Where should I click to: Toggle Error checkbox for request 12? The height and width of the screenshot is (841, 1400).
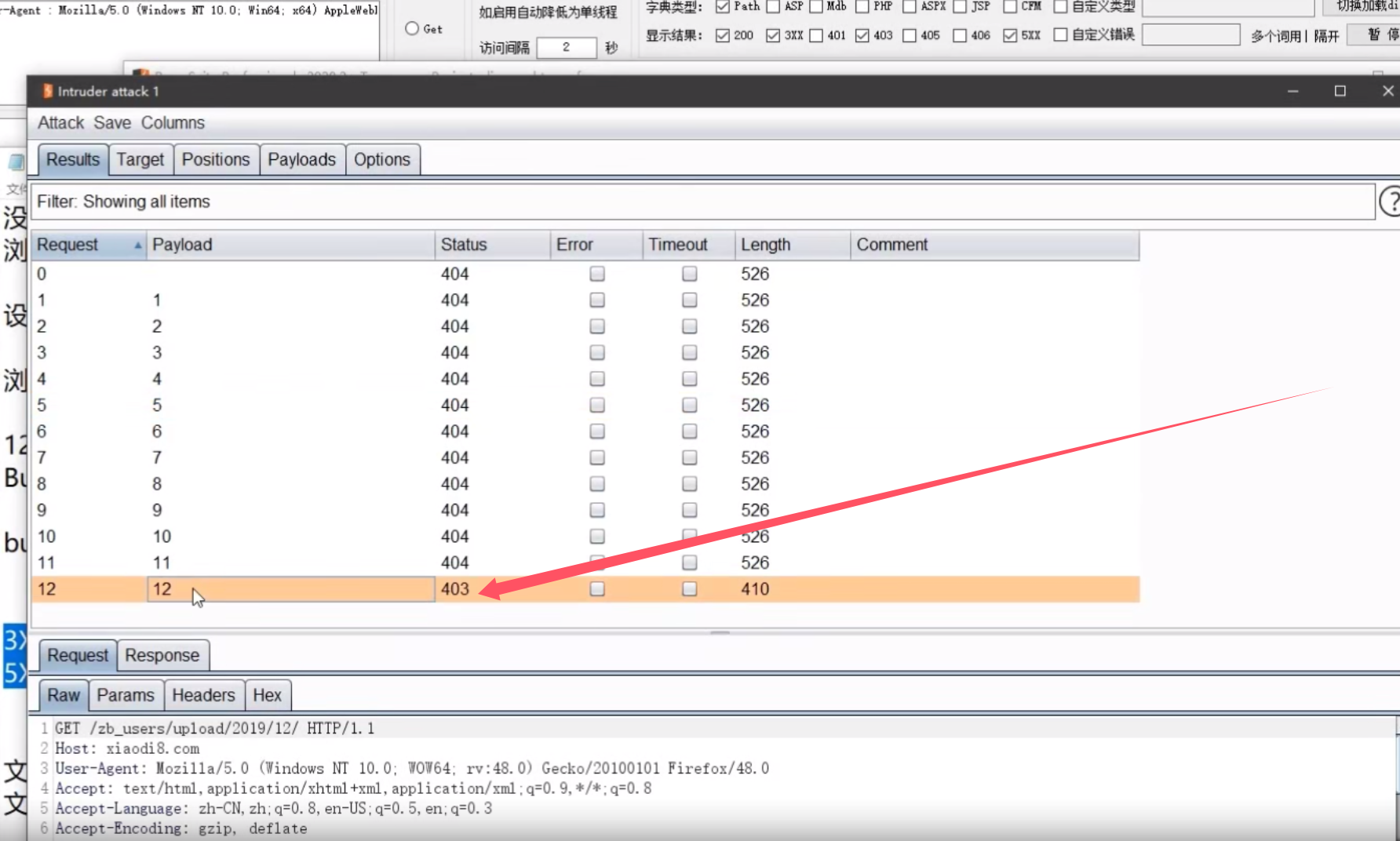click(x=597, y=588)
